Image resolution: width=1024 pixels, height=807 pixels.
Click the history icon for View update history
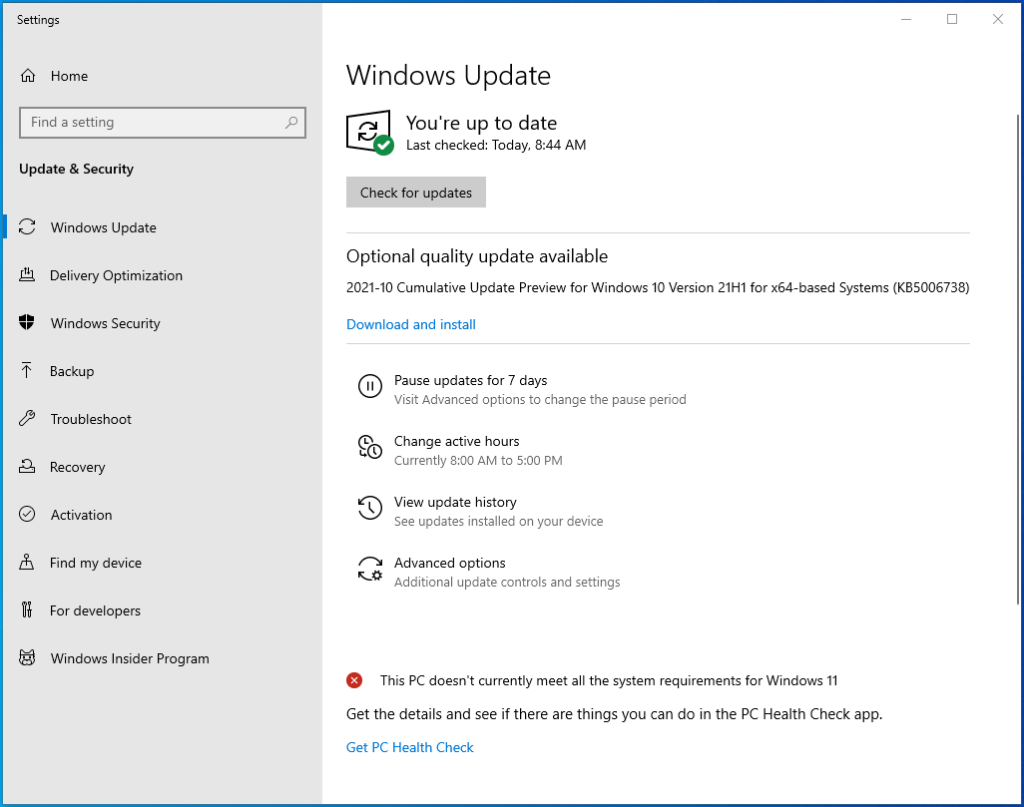click(370, 508)
